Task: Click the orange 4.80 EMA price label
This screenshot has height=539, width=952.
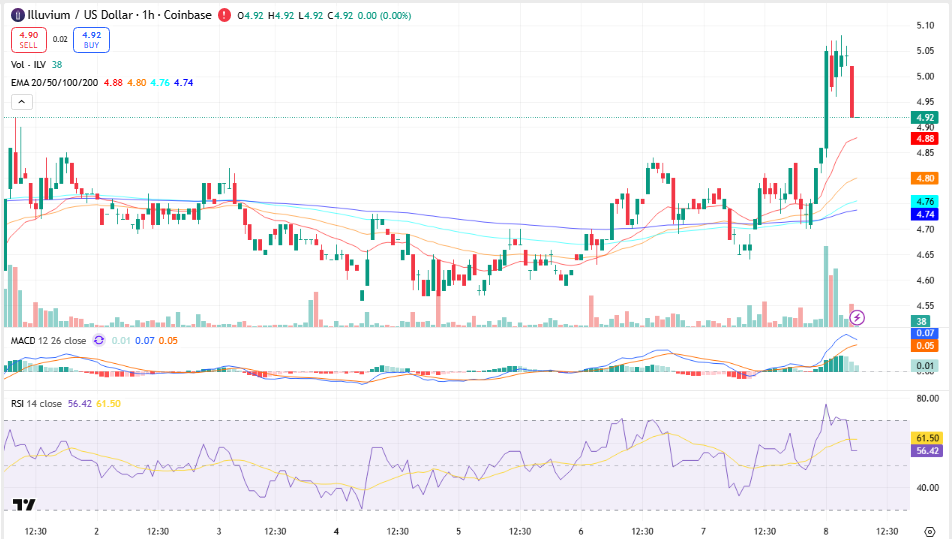Action: point(925,178)
